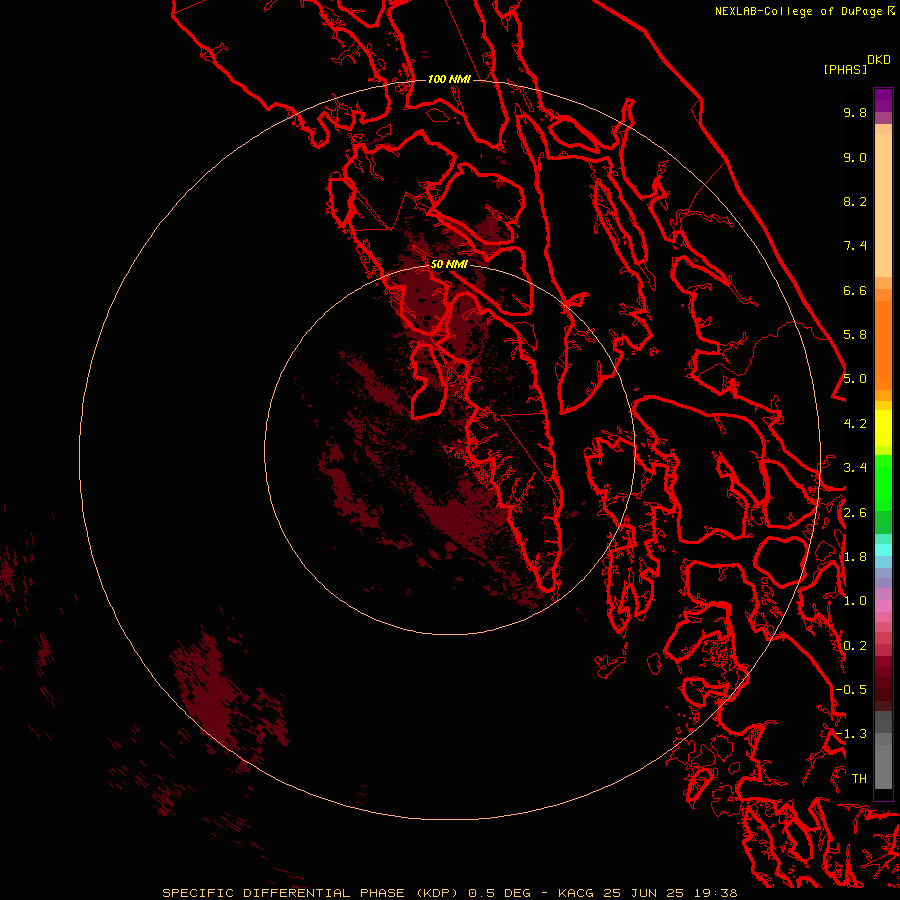Click the 1.8 legend value
Image resolution: width=900 pixels, height=900 pixels.
(855, 557)
